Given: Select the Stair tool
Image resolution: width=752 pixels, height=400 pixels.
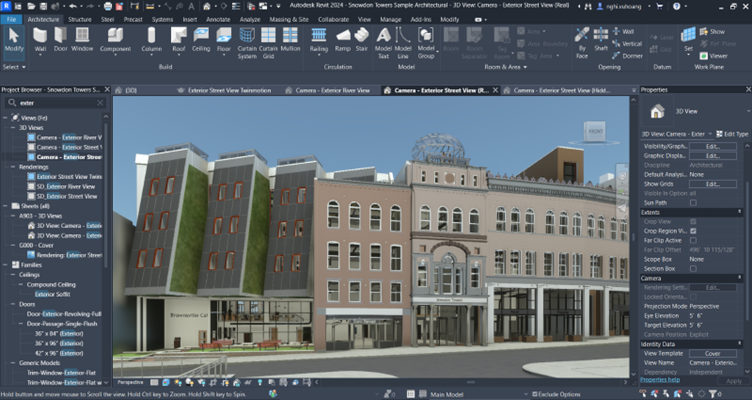Looking at the screenshot, I should click(x=362, y=39).
